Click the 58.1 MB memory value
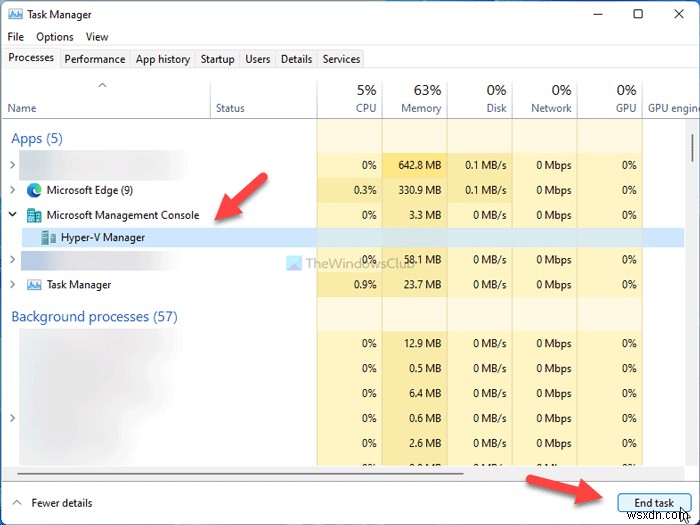Image resolution: width=700 pixels, height=525 pixels. [422, 259]
